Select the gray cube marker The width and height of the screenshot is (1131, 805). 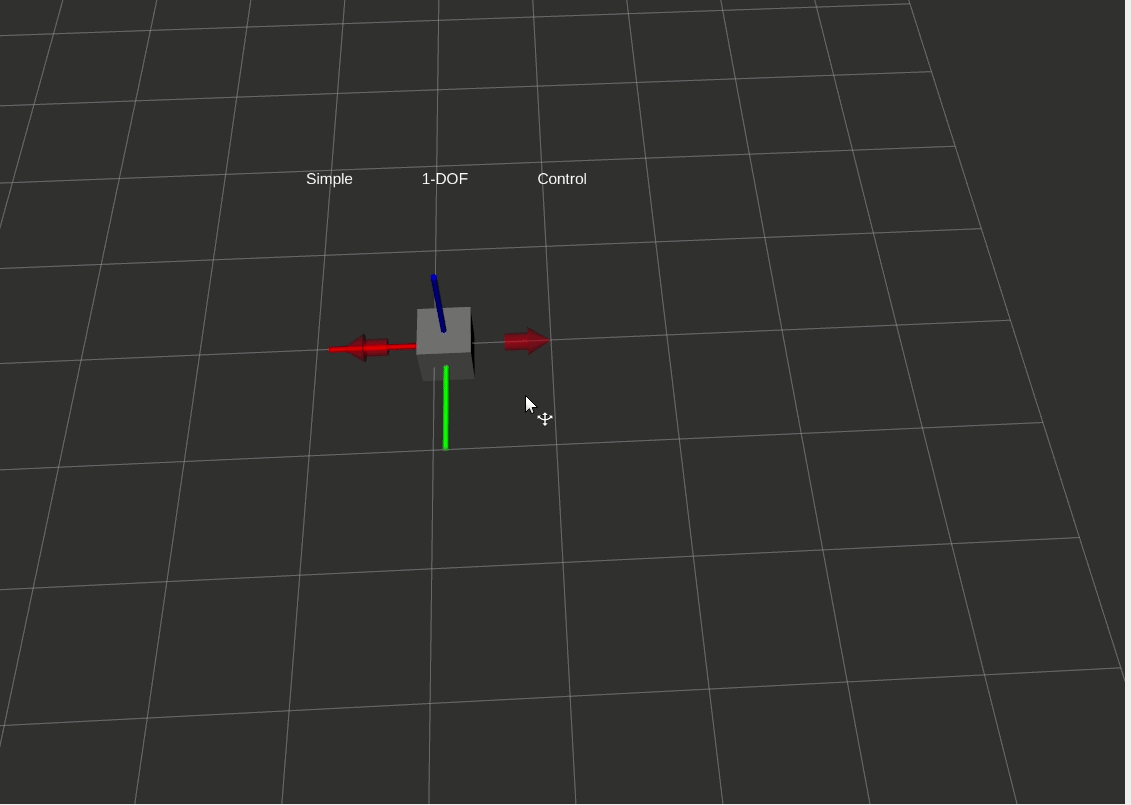point(446,344)
